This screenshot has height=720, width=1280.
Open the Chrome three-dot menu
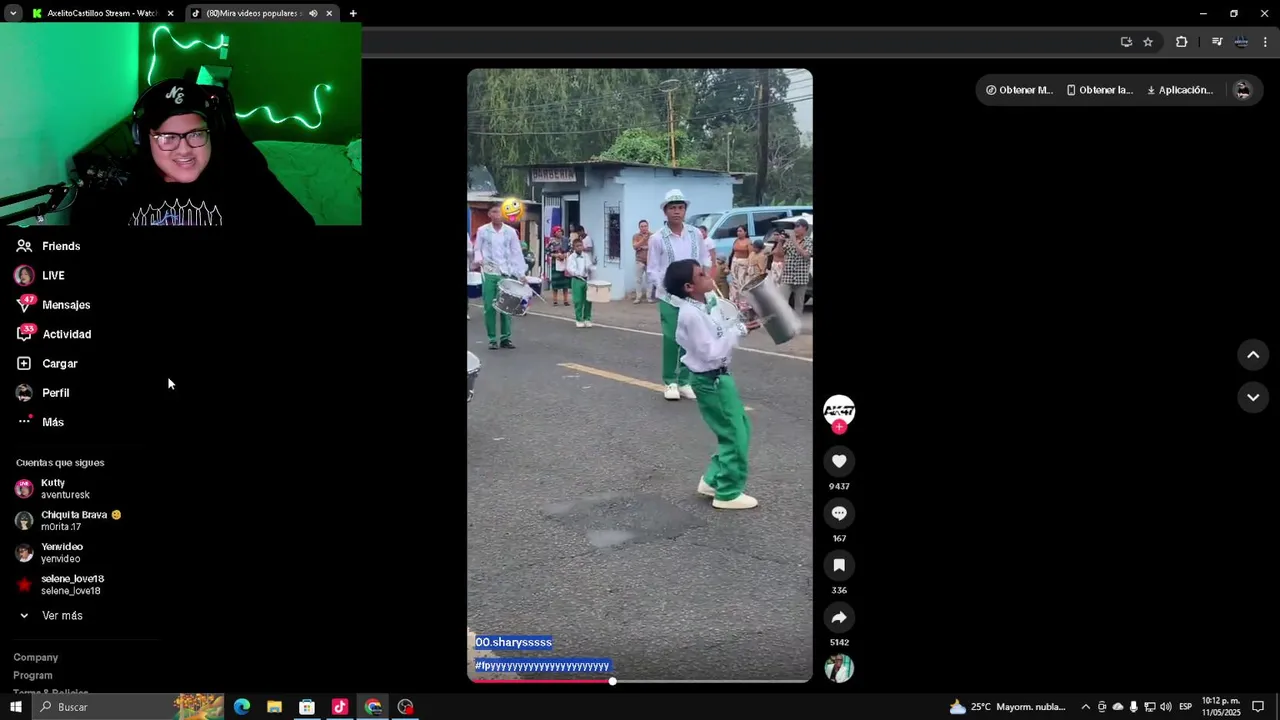pos(1265,42)
